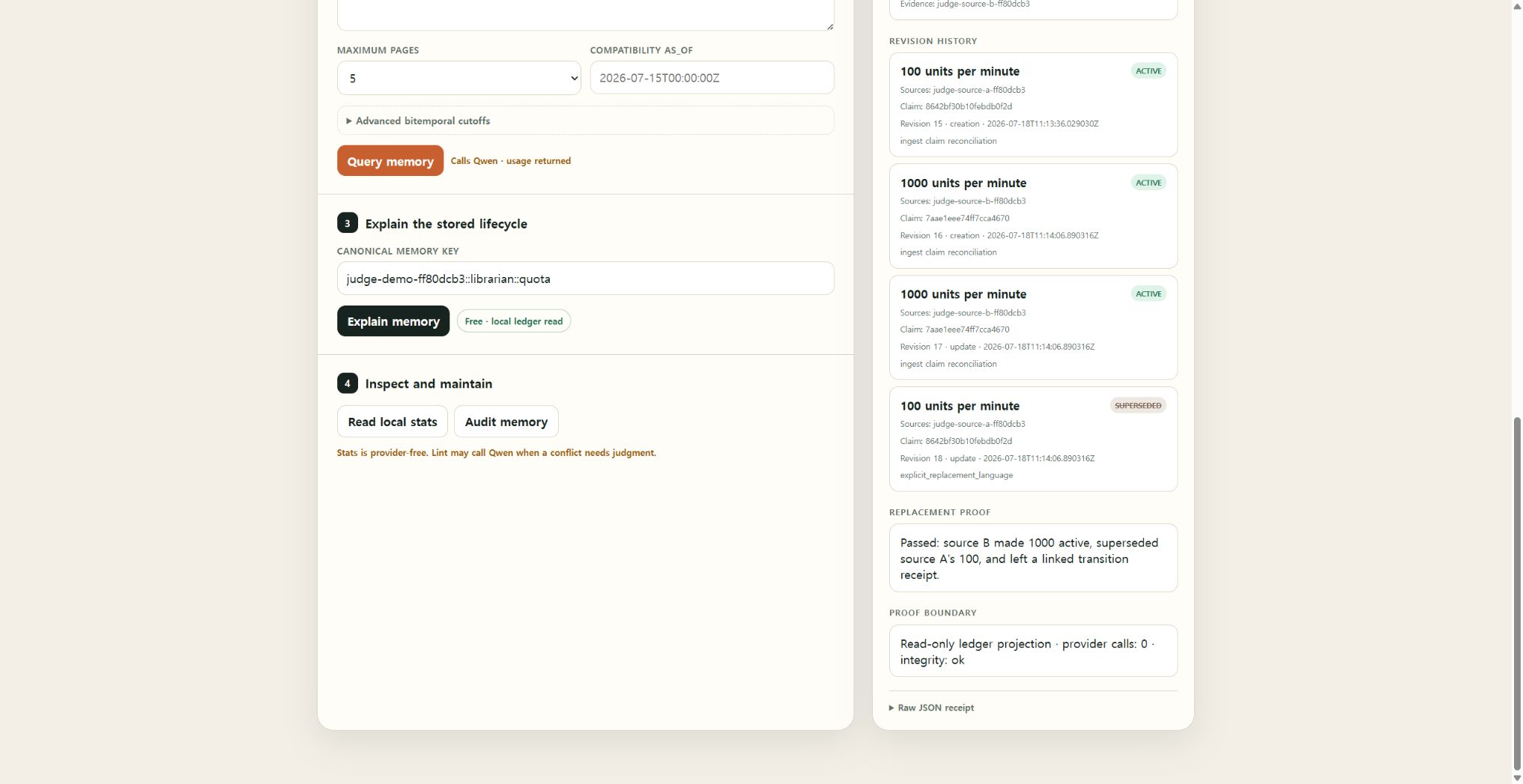This screenshot has width=1523, height=784.
Task: Click the step 3 number badge
Action: 347,223
